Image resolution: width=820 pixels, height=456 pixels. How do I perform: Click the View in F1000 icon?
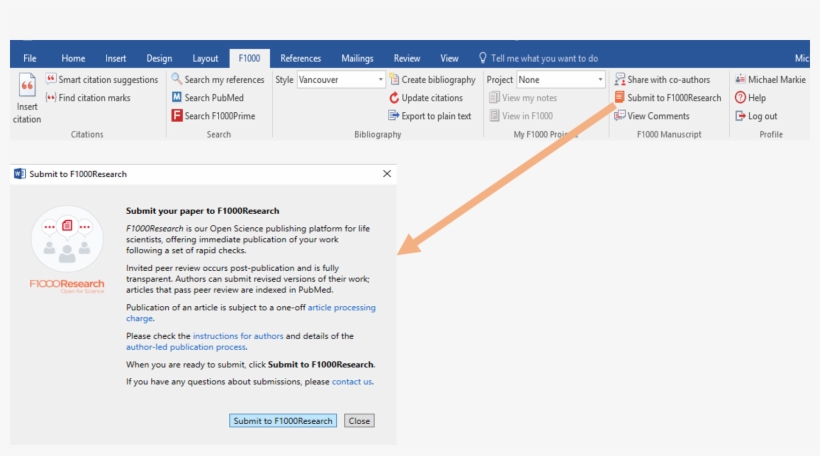pos(494,116)
